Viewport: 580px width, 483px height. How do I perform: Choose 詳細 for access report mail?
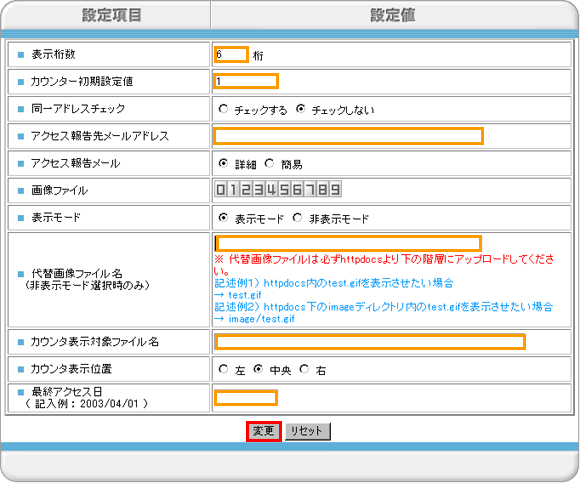(x=223, y=163)
